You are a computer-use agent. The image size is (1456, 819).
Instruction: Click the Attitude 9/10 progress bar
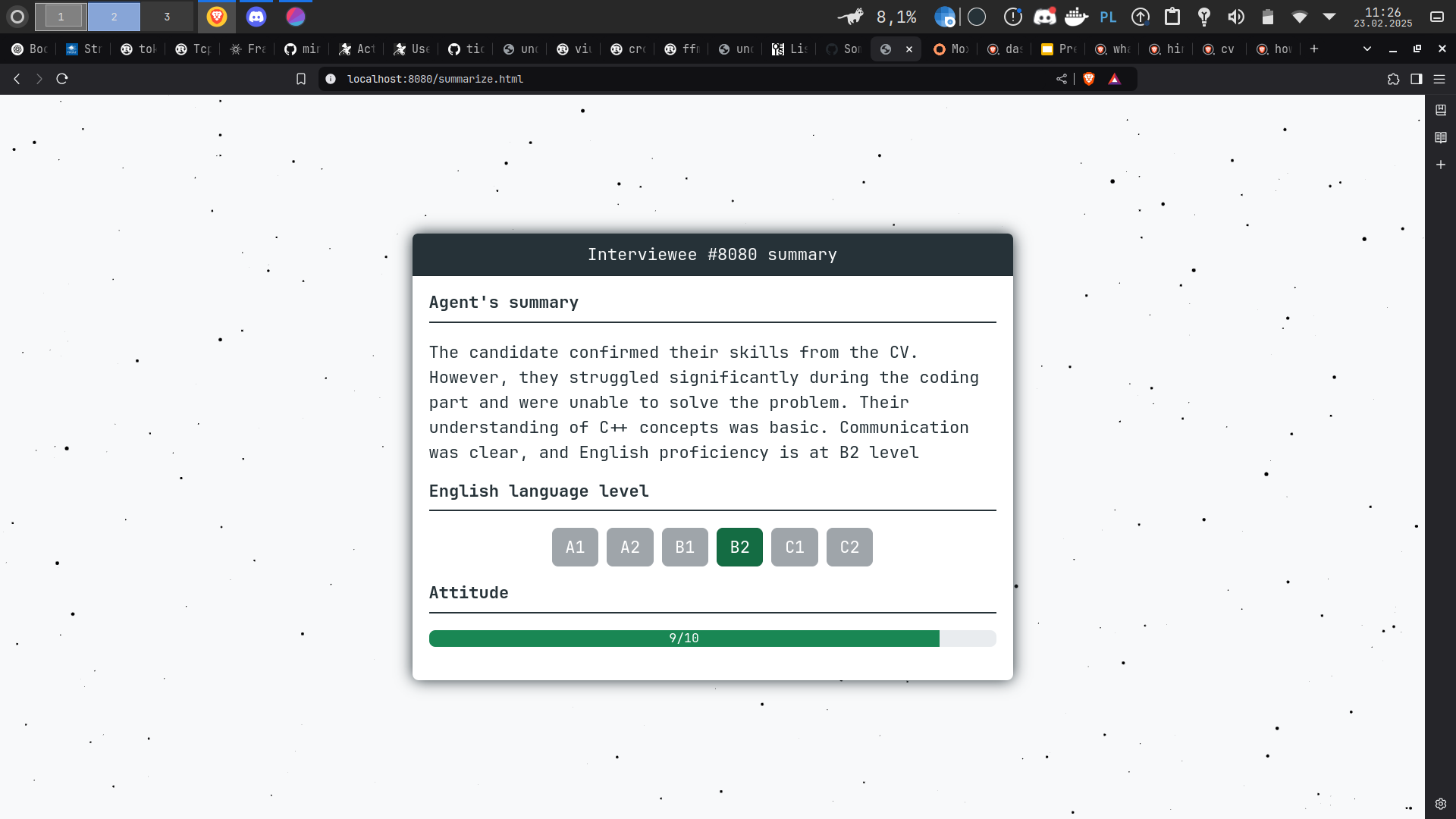click(683, 639)
